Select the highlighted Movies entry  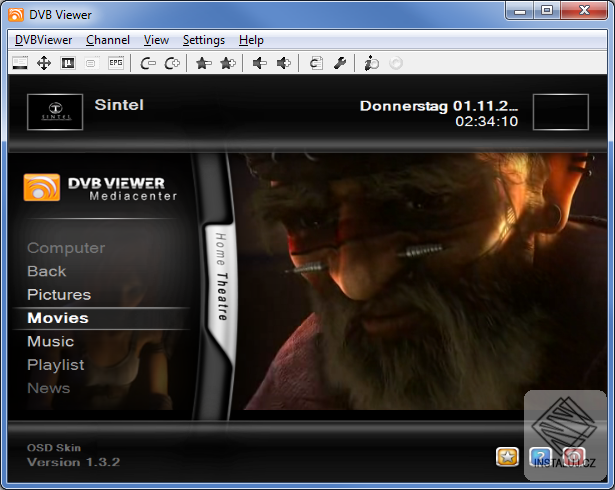(101, 318)
